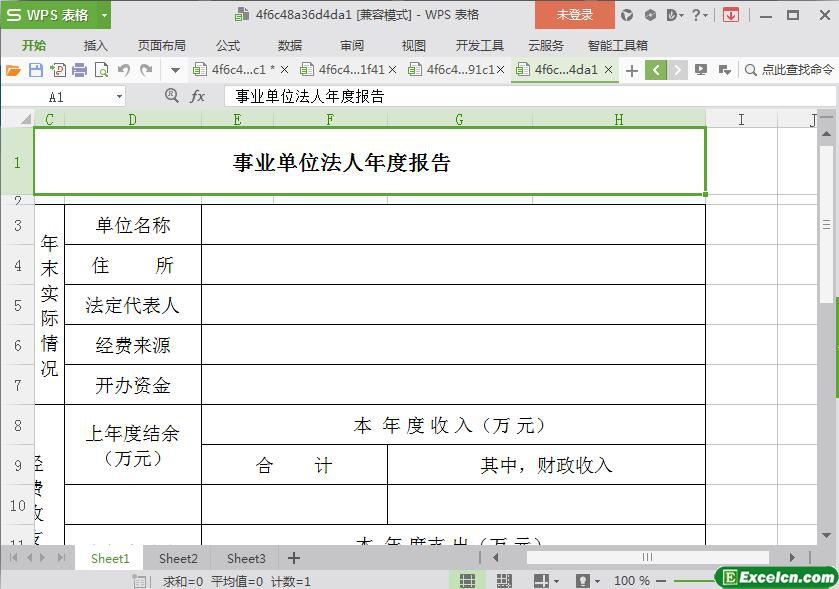Jump to first sheet navigation arrow
Image resolution: width=839 pixels, height=589 pixels.
pyautogui.click(x=13, y=558)
